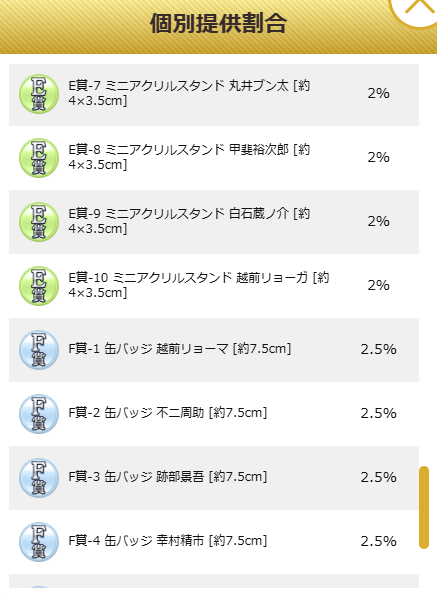Image resolution: width=437 pixels, height=595 pixels.
Task: Click the F賞 badge icon for 不二周助
Action: [x=39, y=414]
